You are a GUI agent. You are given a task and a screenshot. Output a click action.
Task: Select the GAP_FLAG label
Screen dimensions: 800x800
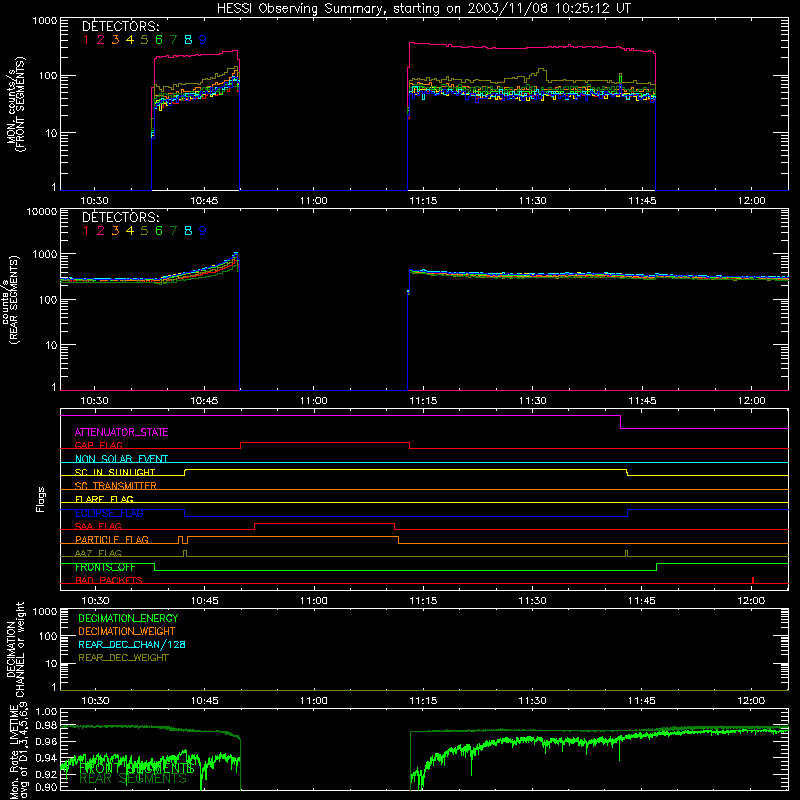tap(98, 445)
